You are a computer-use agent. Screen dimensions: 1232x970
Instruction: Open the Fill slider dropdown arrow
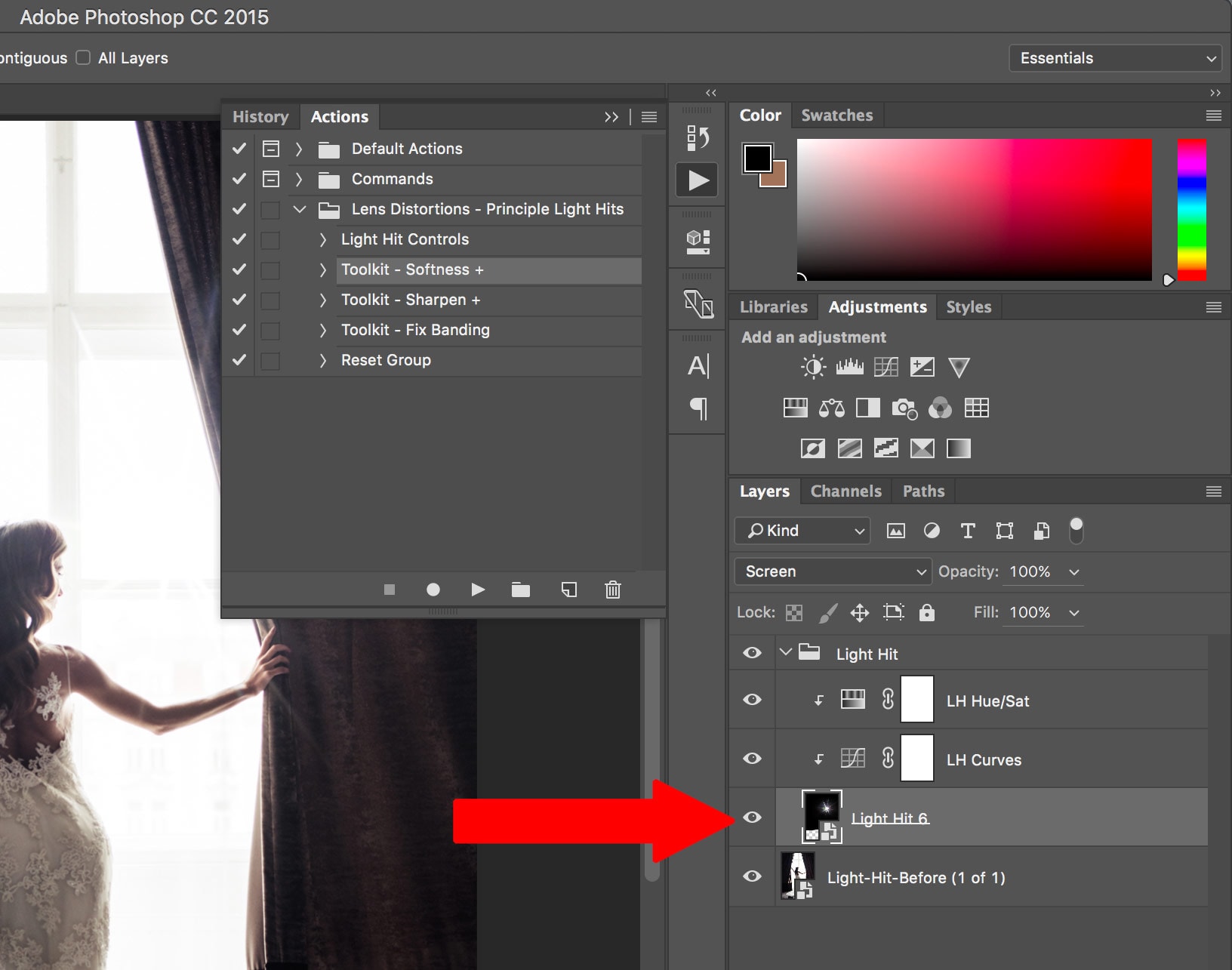coord(1074,613)
